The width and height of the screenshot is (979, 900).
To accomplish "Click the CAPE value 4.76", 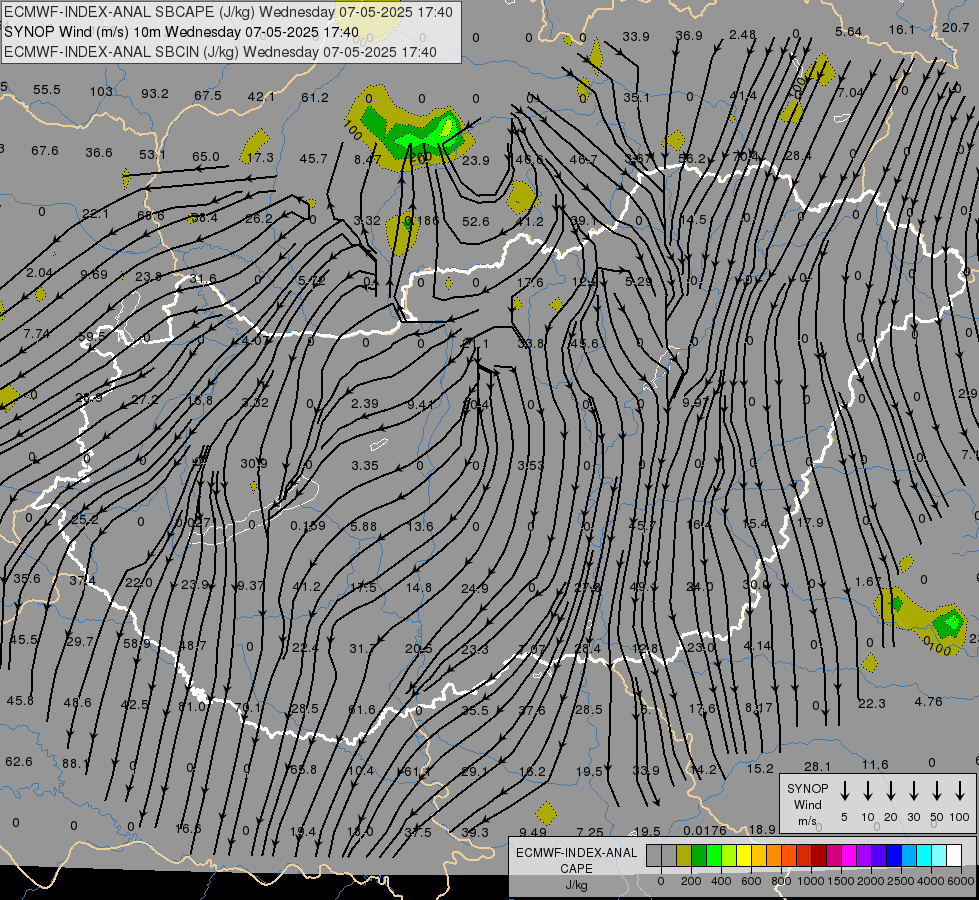I will pyautogui.click(x=928, y=701).
